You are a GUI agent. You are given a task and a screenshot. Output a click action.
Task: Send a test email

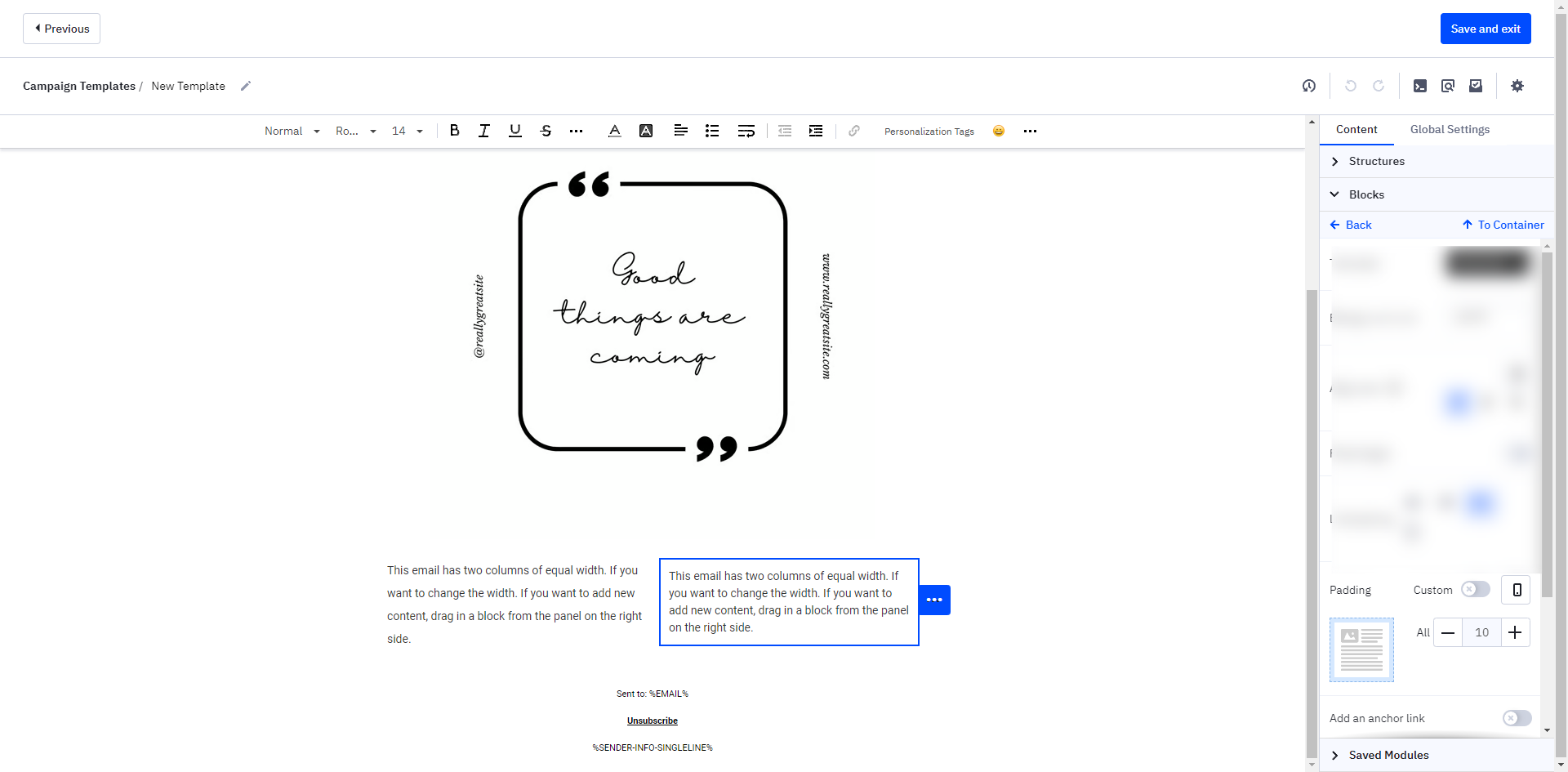(x=1476, y=86)
